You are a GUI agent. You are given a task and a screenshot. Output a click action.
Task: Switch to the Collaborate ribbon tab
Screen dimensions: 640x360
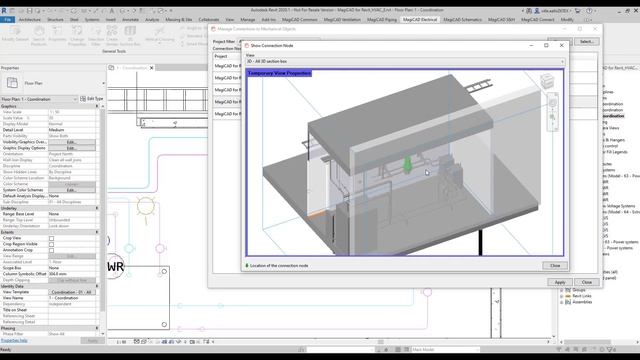click(x=209, y=20)
